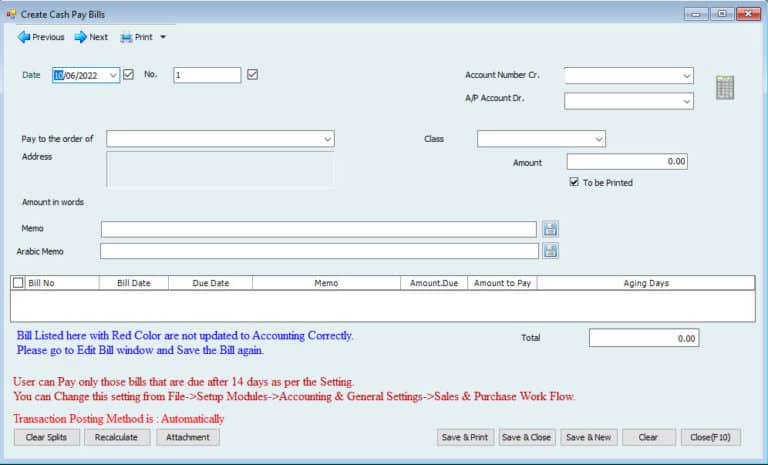Click the No. input field
768x465 pixels.
207,75
